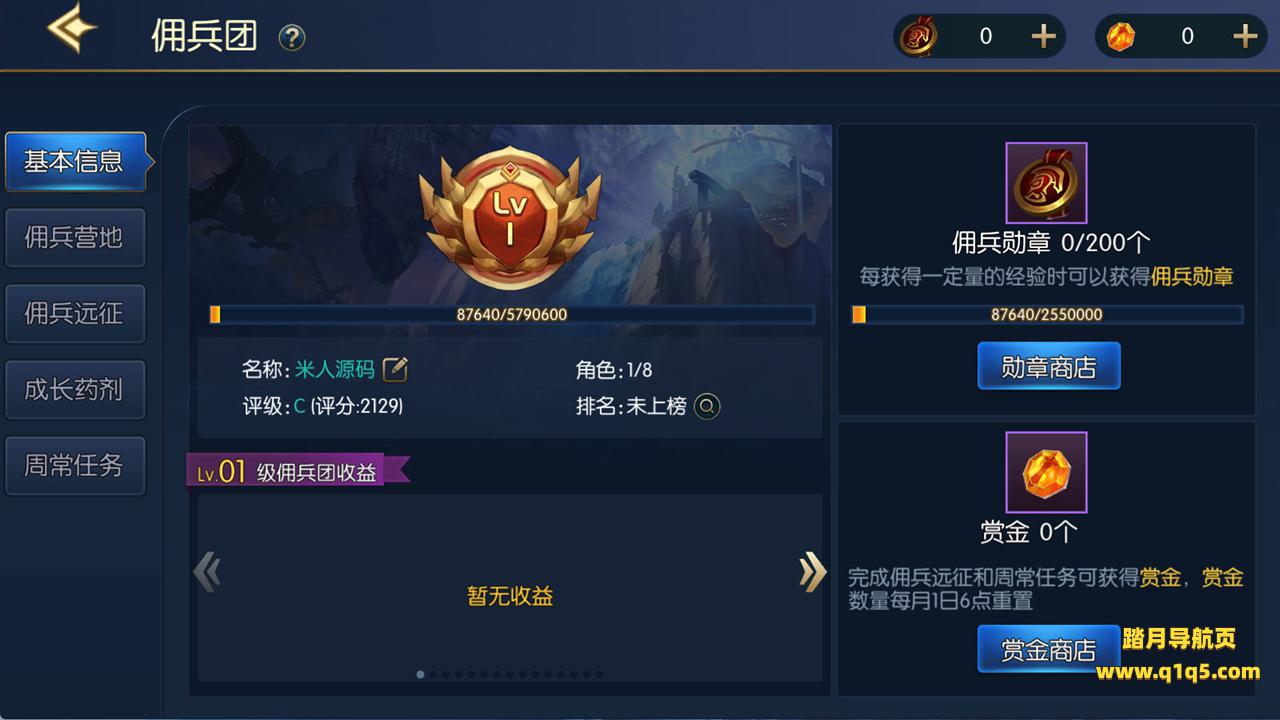
Task: Tap the page indicator dots under rewards
Action: pyautogui.click(x=510, y=674)
